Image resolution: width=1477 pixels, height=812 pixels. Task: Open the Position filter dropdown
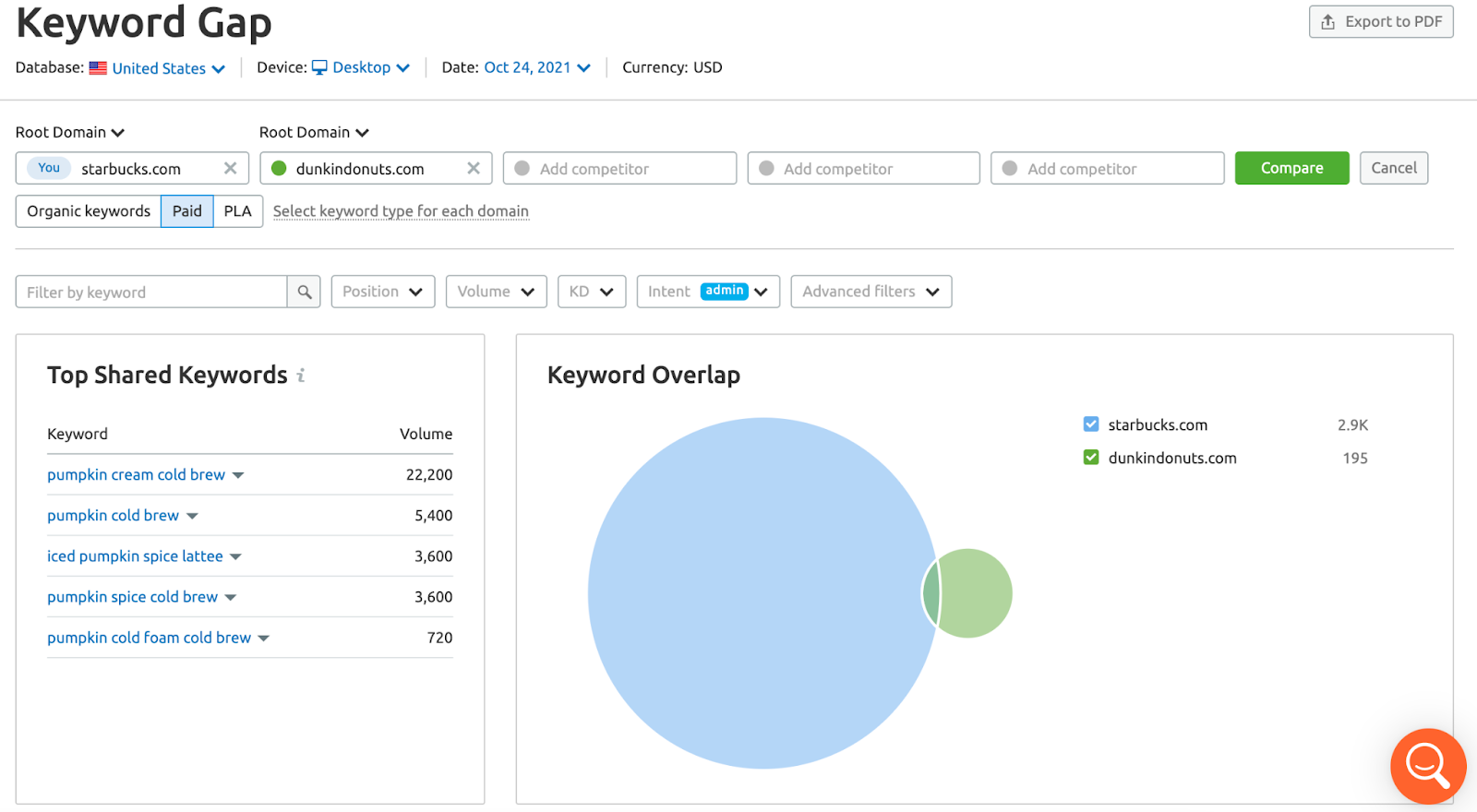coord(383,292)
